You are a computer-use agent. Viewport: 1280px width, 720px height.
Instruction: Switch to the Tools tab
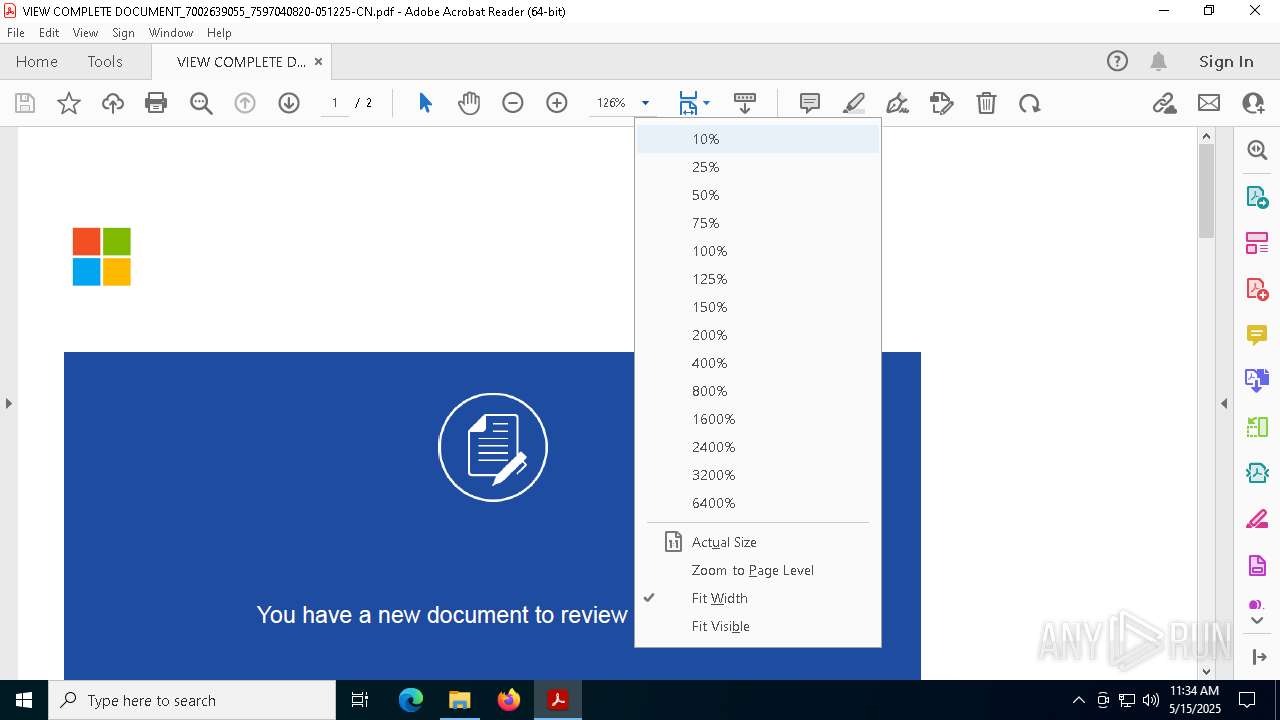[105, 61]
